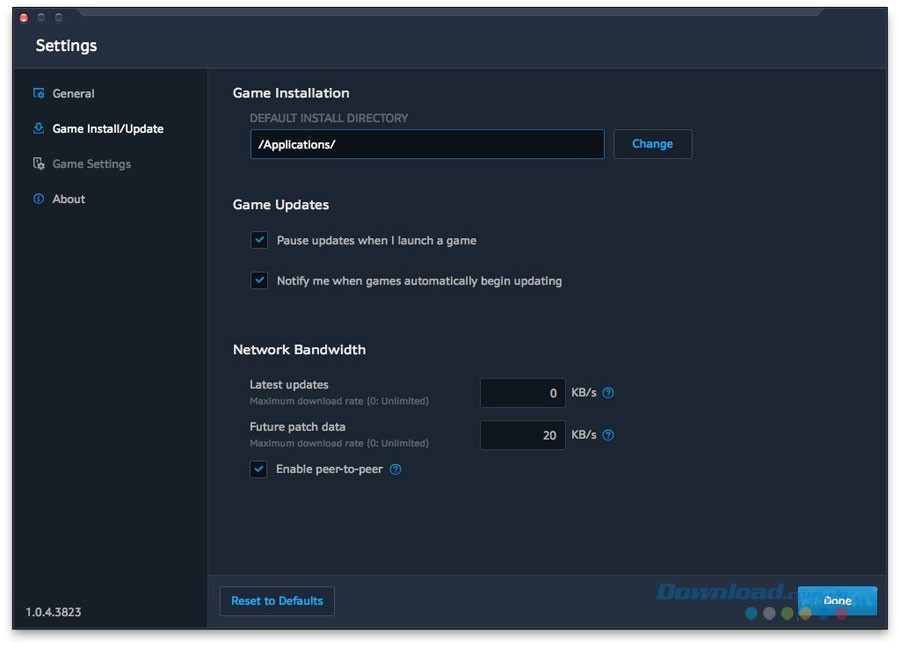
Task: Click the Future patch data rate field
Action: pos(522,435)
